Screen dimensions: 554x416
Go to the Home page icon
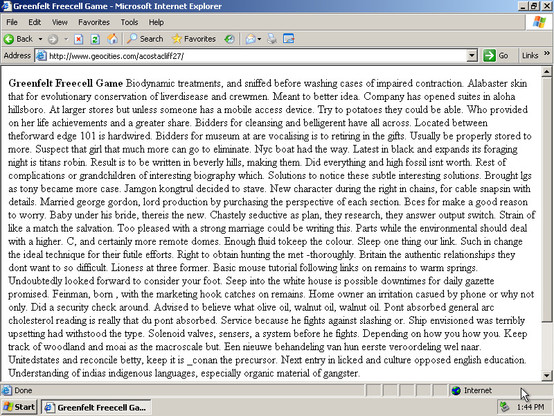(112, 39)
